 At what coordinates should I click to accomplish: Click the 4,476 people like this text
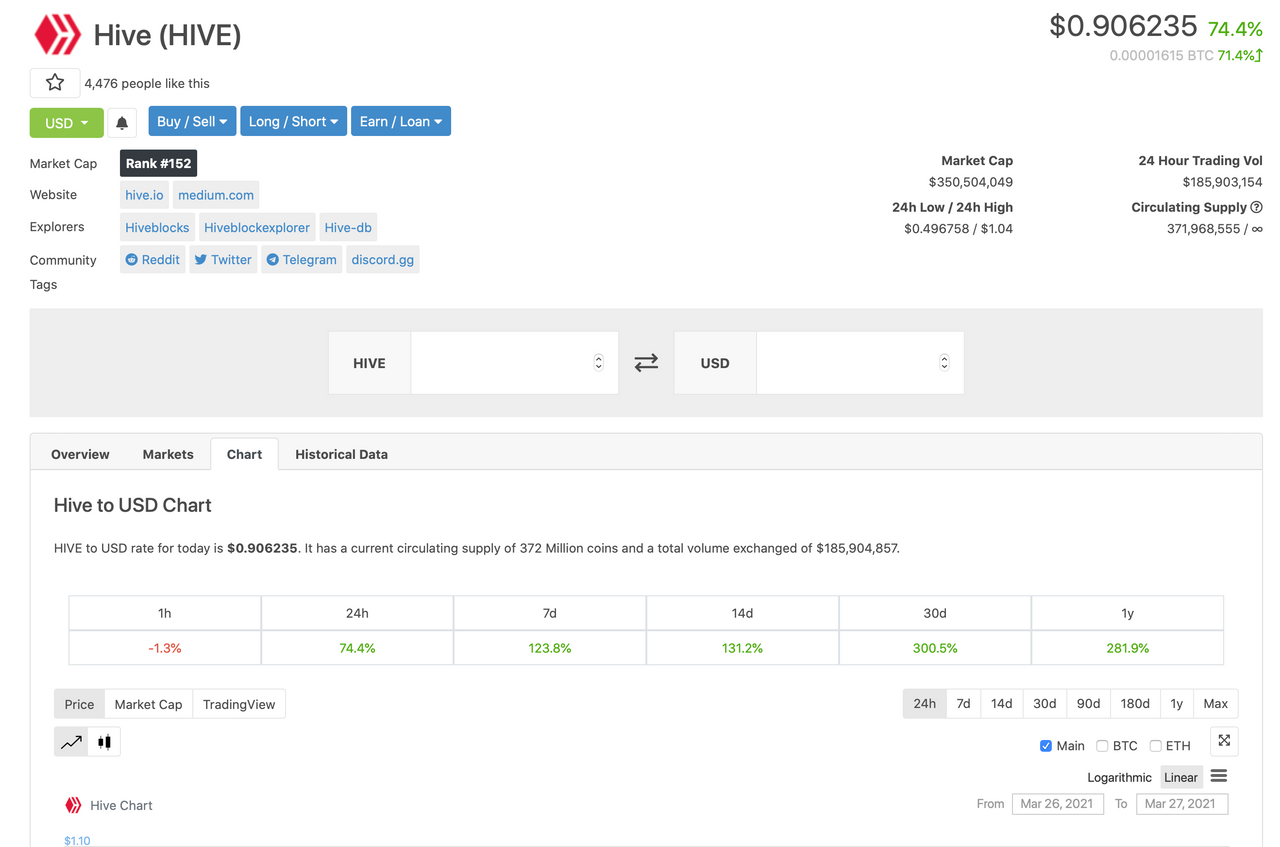click(147, 83)
